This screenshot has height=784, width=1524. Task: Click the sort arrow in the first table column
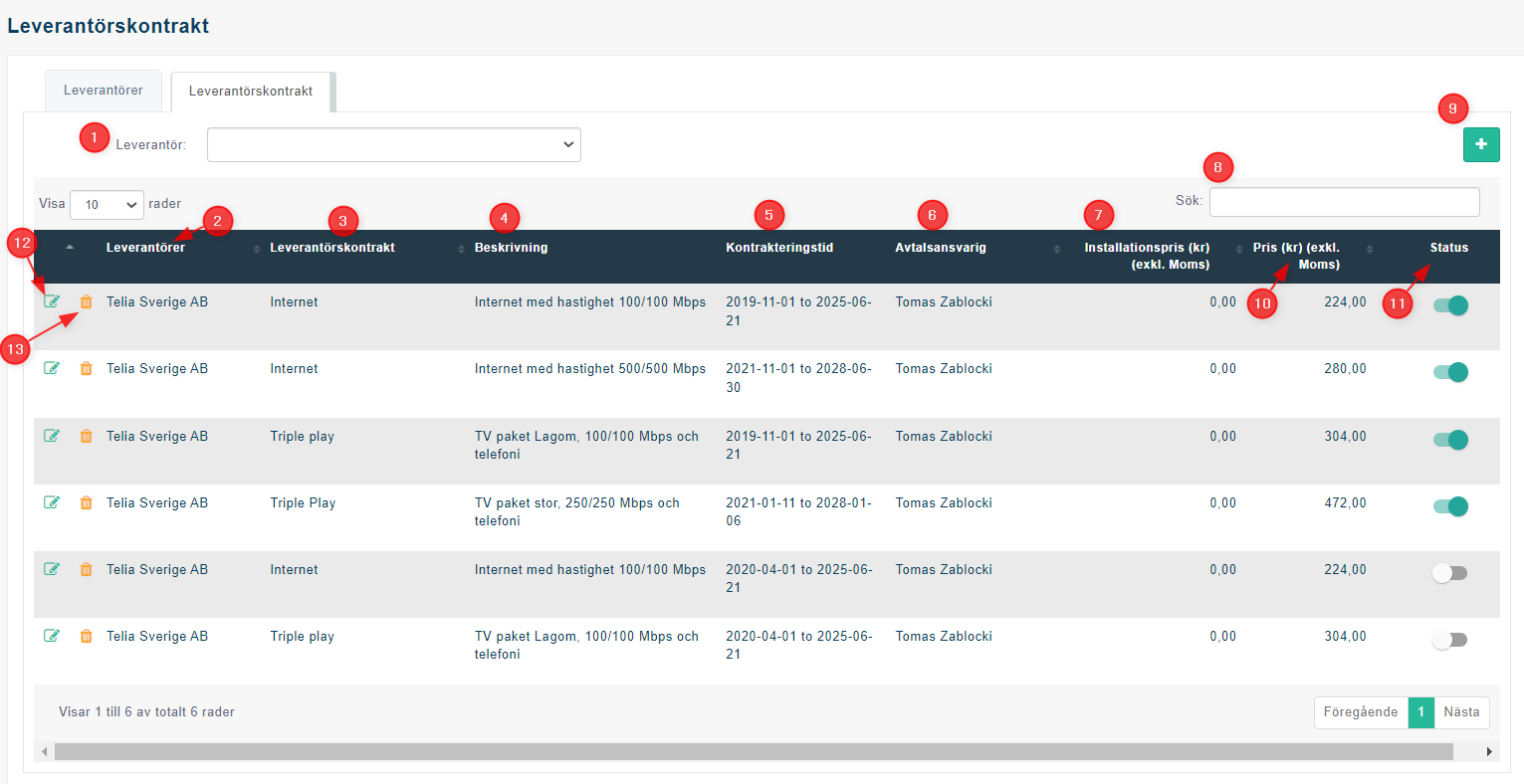(x=70, y=247)
